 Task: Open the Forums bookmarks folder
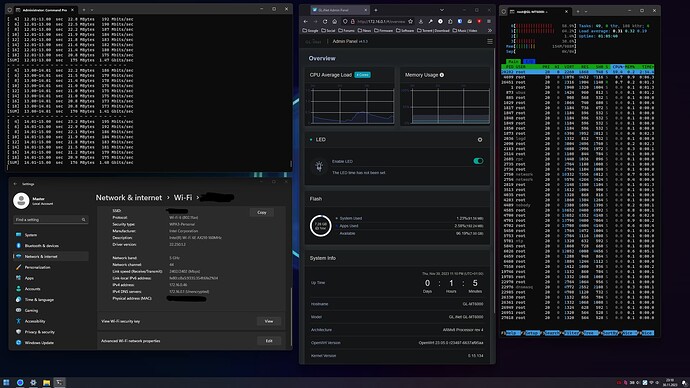346,30
